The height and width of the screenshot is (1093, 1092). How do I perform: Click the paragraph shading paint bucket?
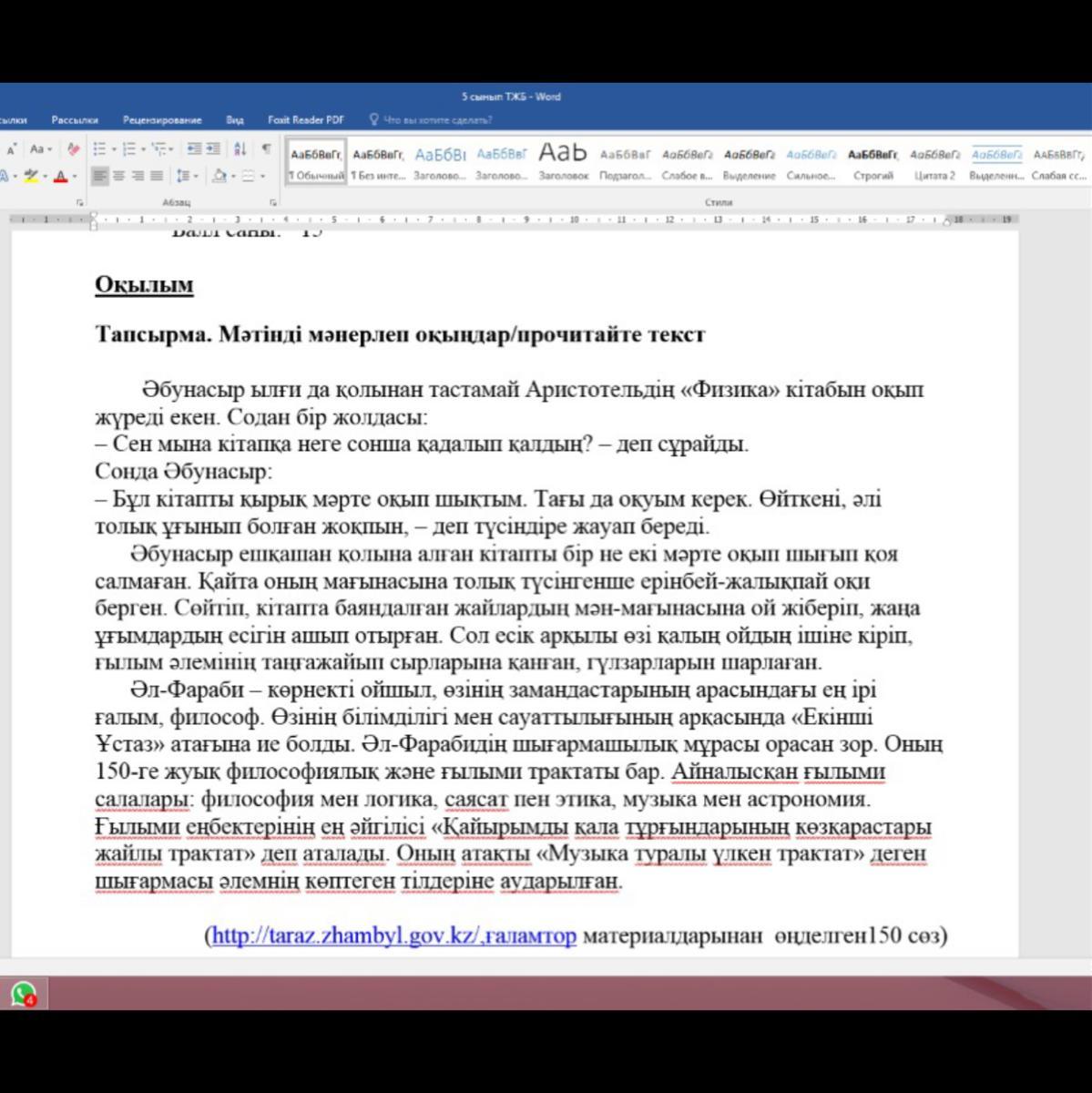(219, 176)
